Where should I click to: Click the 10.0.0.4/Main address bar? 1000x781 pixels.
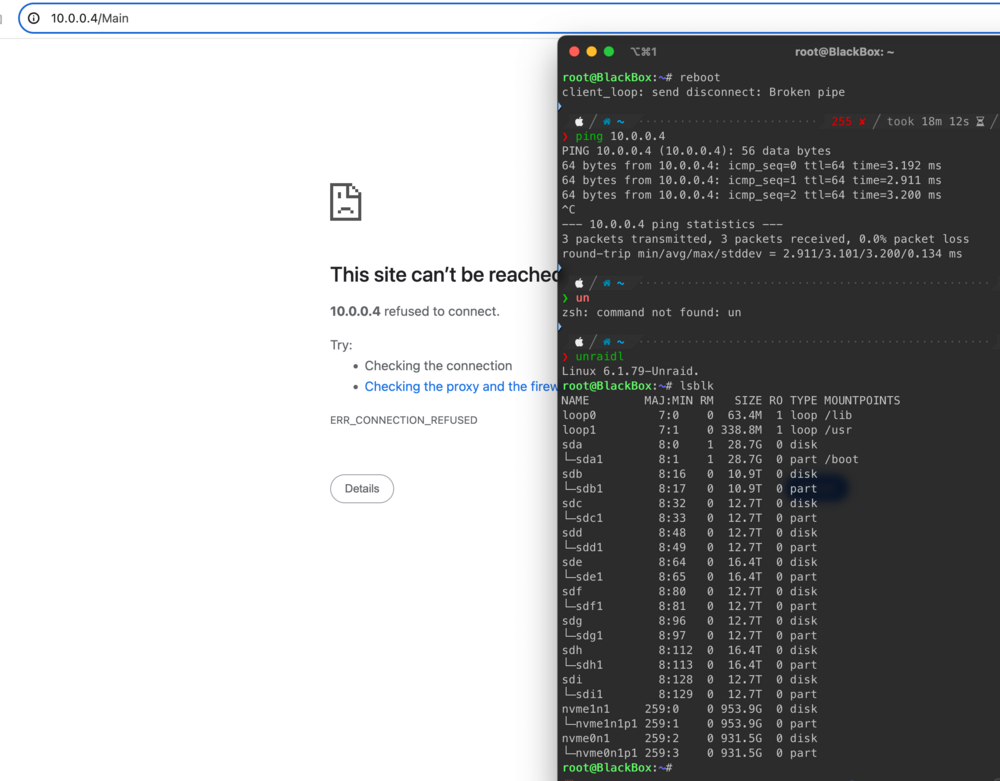pyautogui.click(x=509, y=18)
